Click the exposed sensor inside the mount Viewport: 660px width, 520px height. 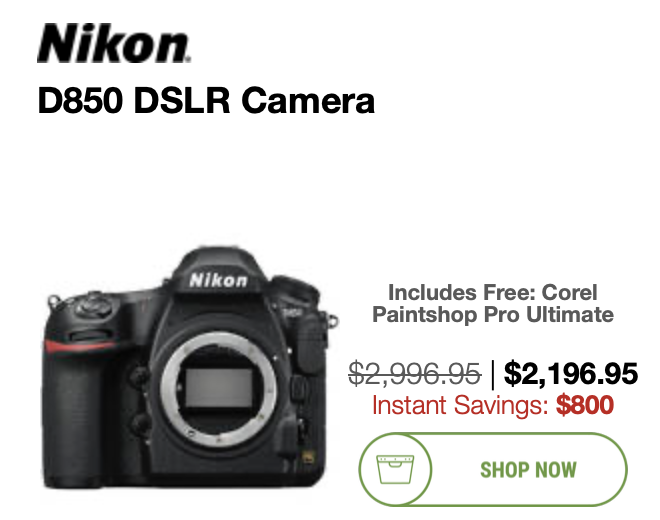click(218, 388)
